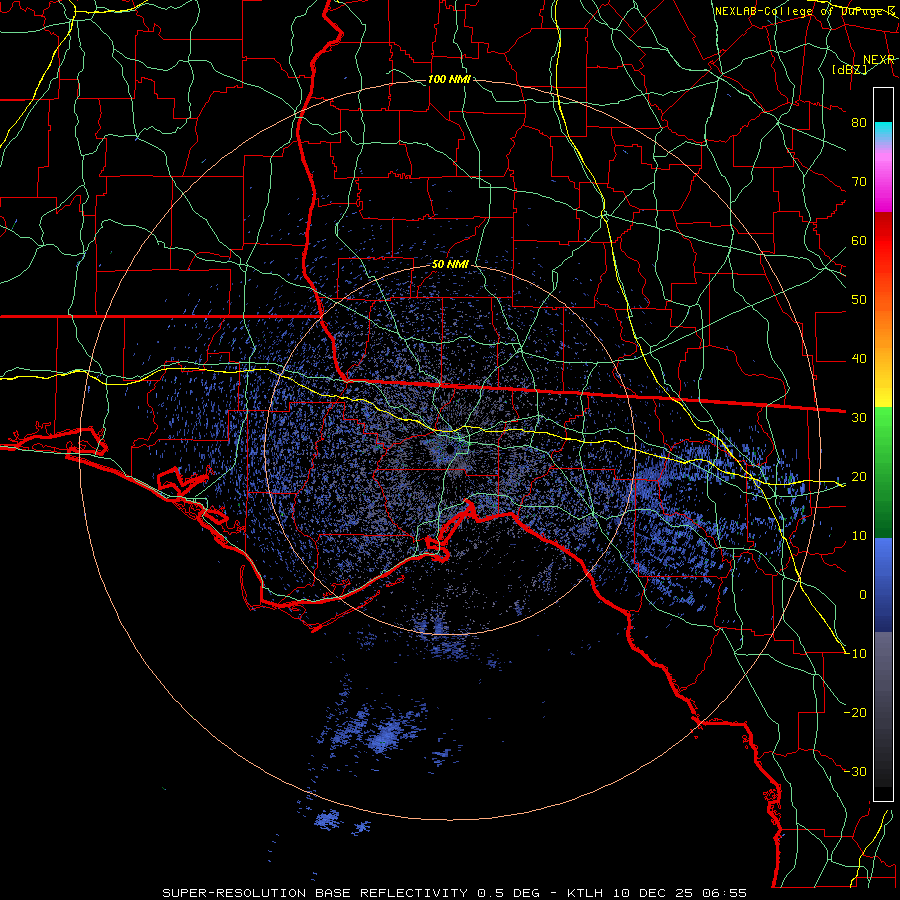Click the dBZ unit label above color scale

[849, 69]
